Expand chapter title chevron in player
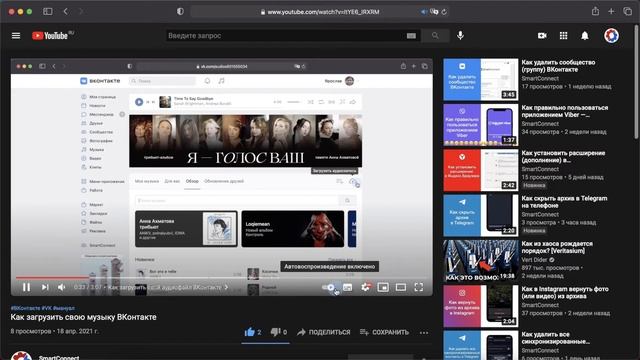 click(226, 287)
